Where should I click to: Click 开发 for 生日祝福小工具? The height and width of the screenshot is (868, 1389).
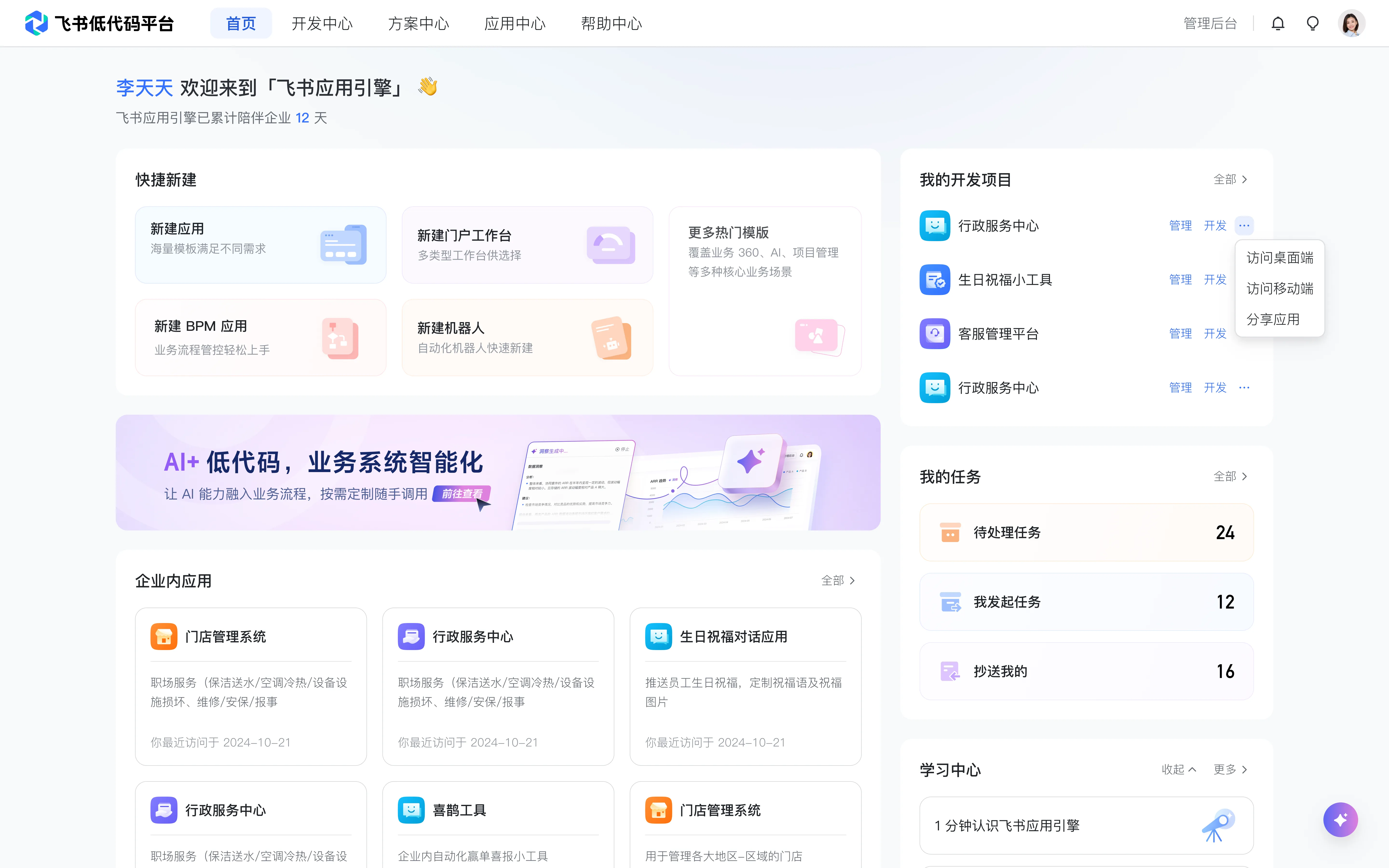click(x=1215, y=280)
